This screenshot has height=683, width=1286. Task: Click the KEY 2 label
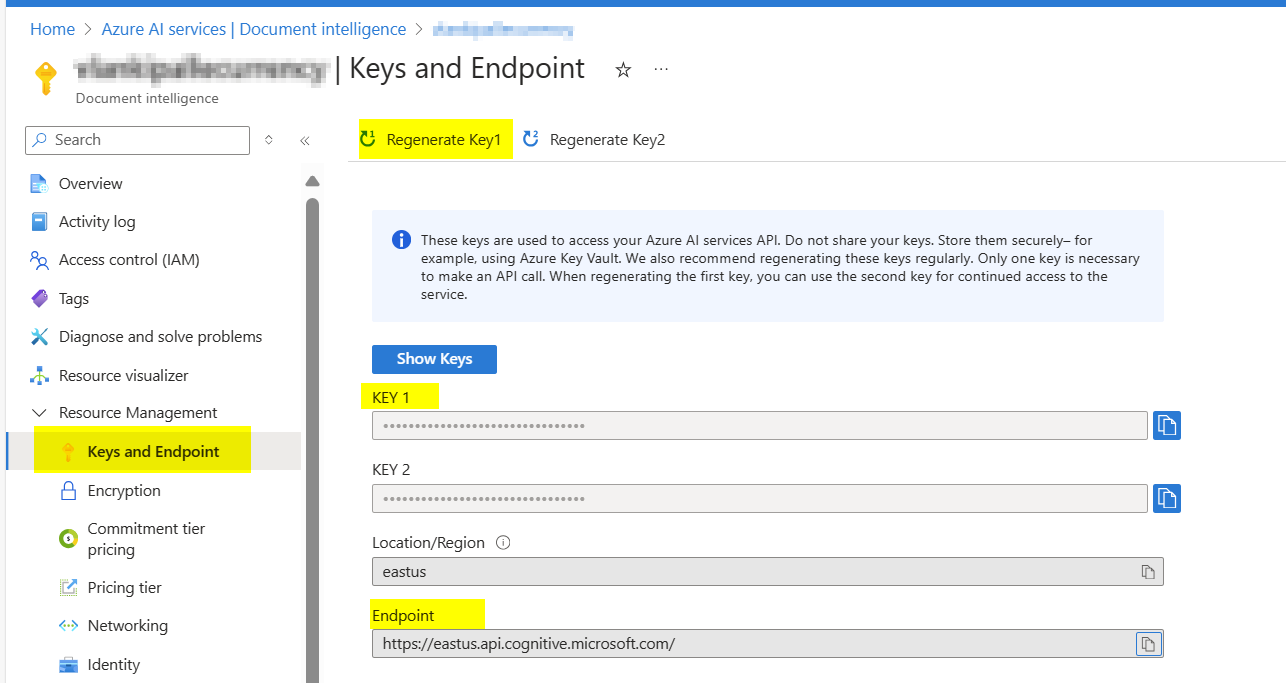click(x=391, y=470)
